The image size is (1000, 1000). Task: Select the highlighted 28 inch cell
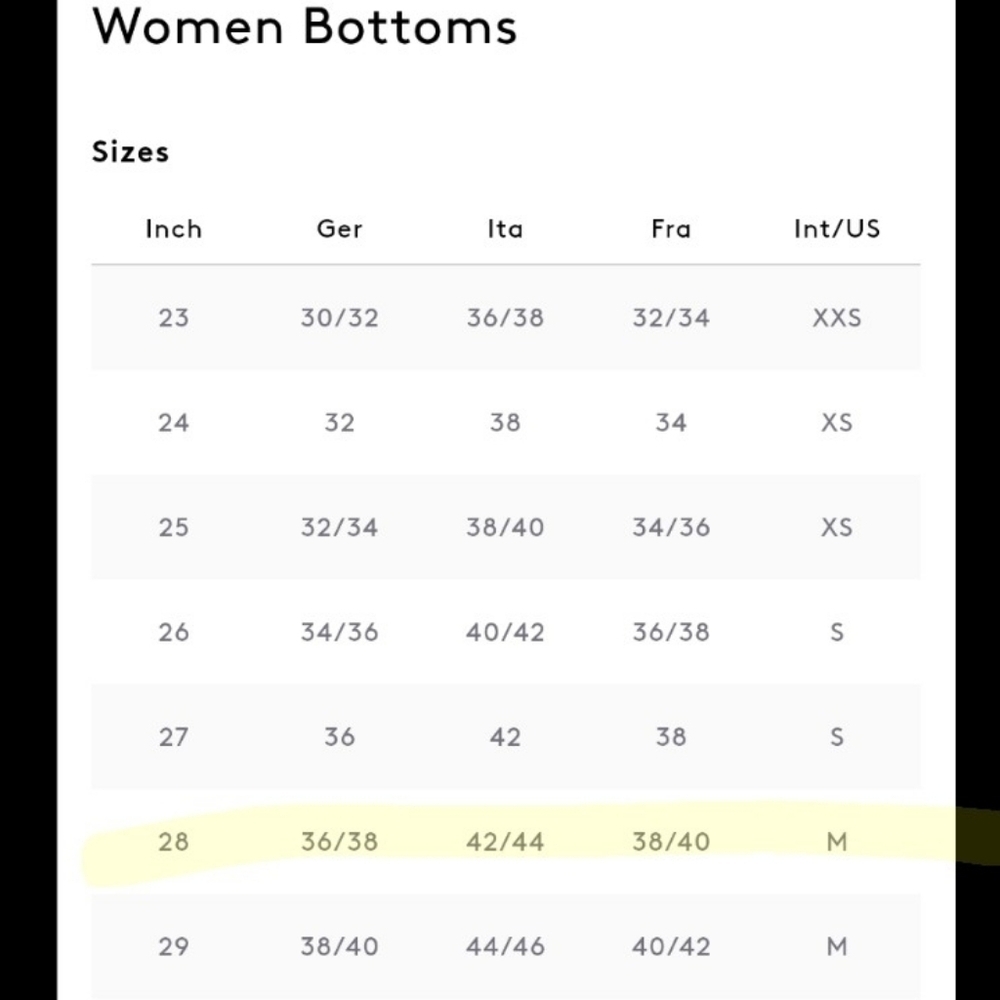pyautogui.click(x=173, y=842)
